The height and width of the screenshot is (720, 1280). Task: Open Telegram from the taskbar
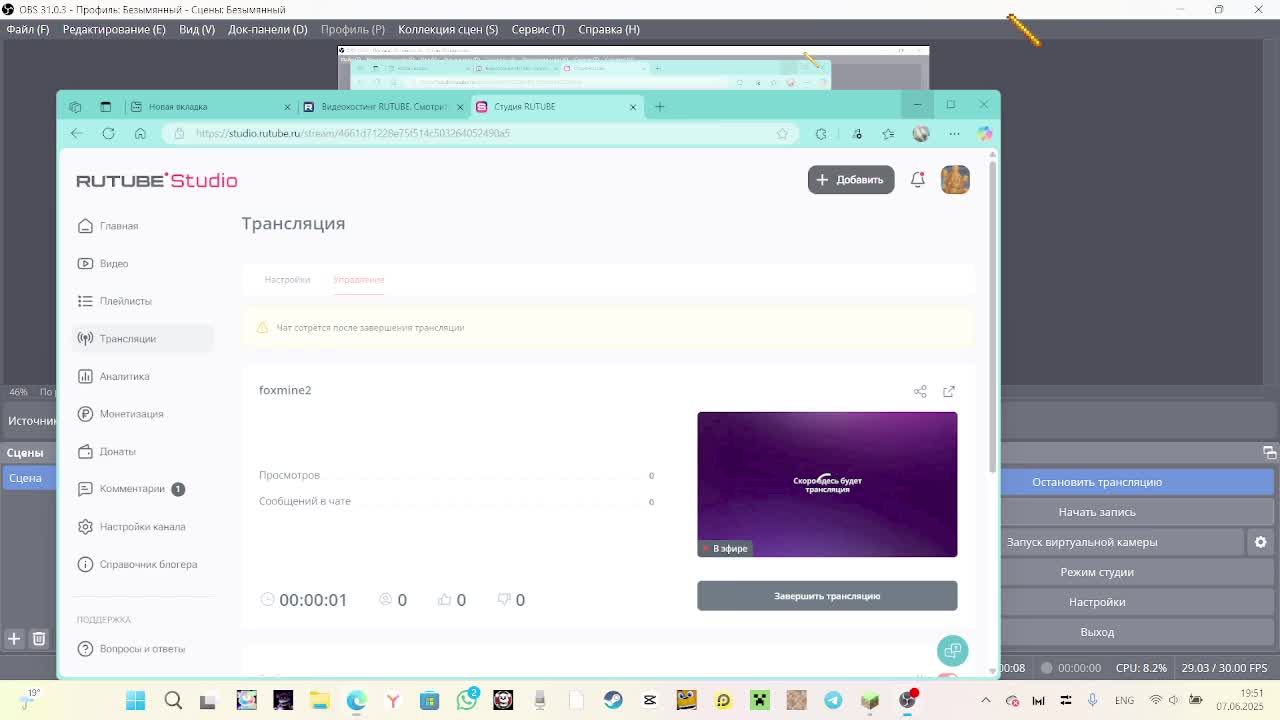point(833,700)
